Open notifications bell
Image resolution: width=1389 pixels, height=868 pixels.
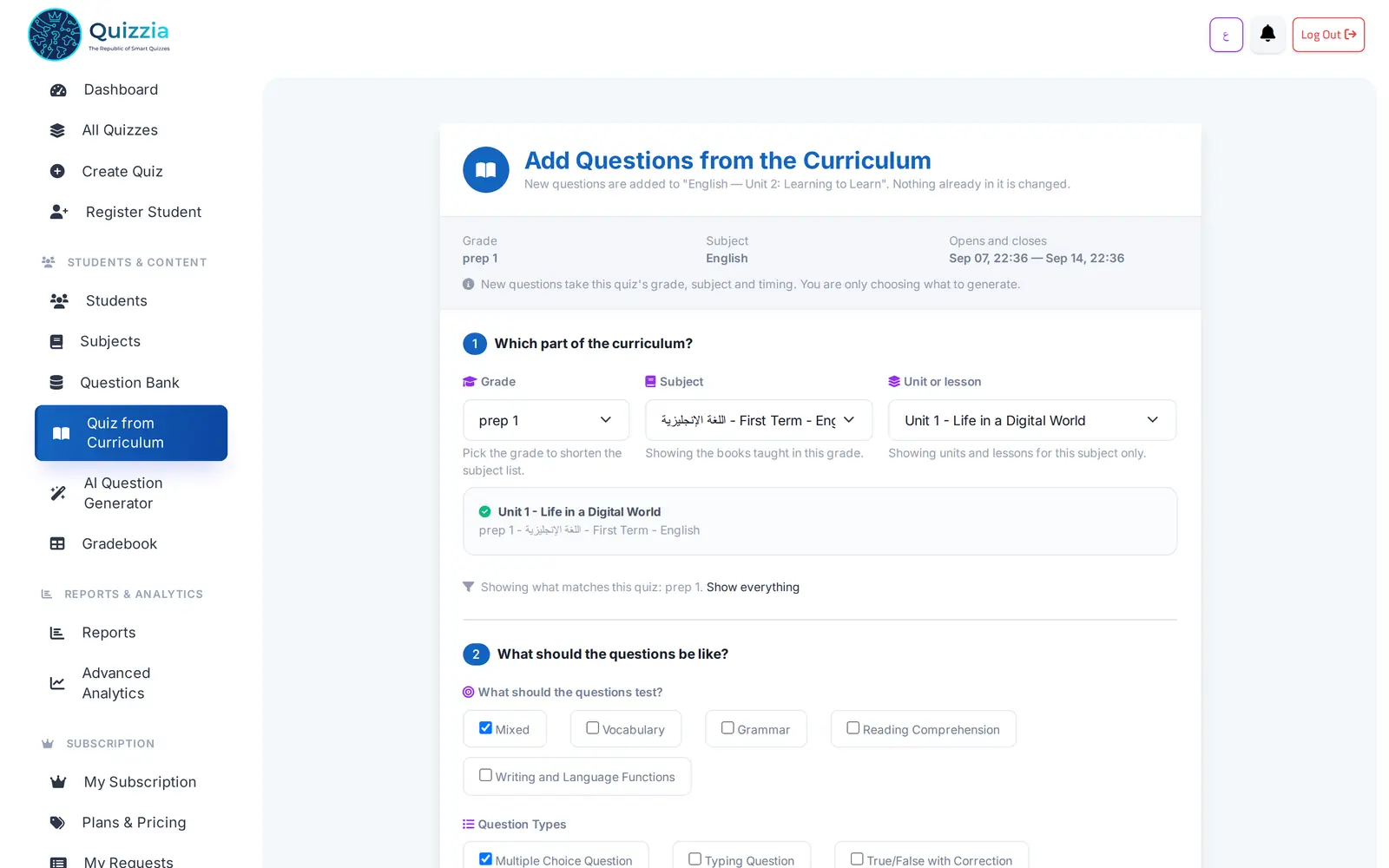click(x=1267, y=35)
